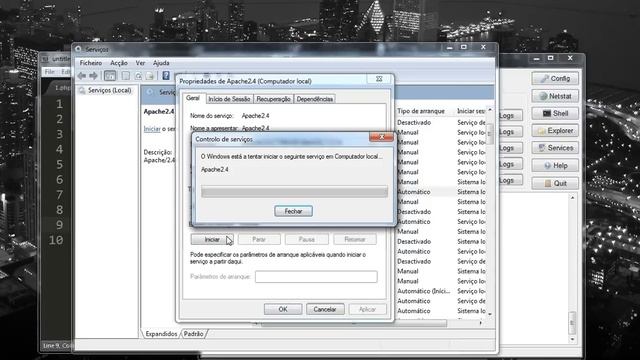
Task: Click the service start progress bar
Action: (294, 191)
